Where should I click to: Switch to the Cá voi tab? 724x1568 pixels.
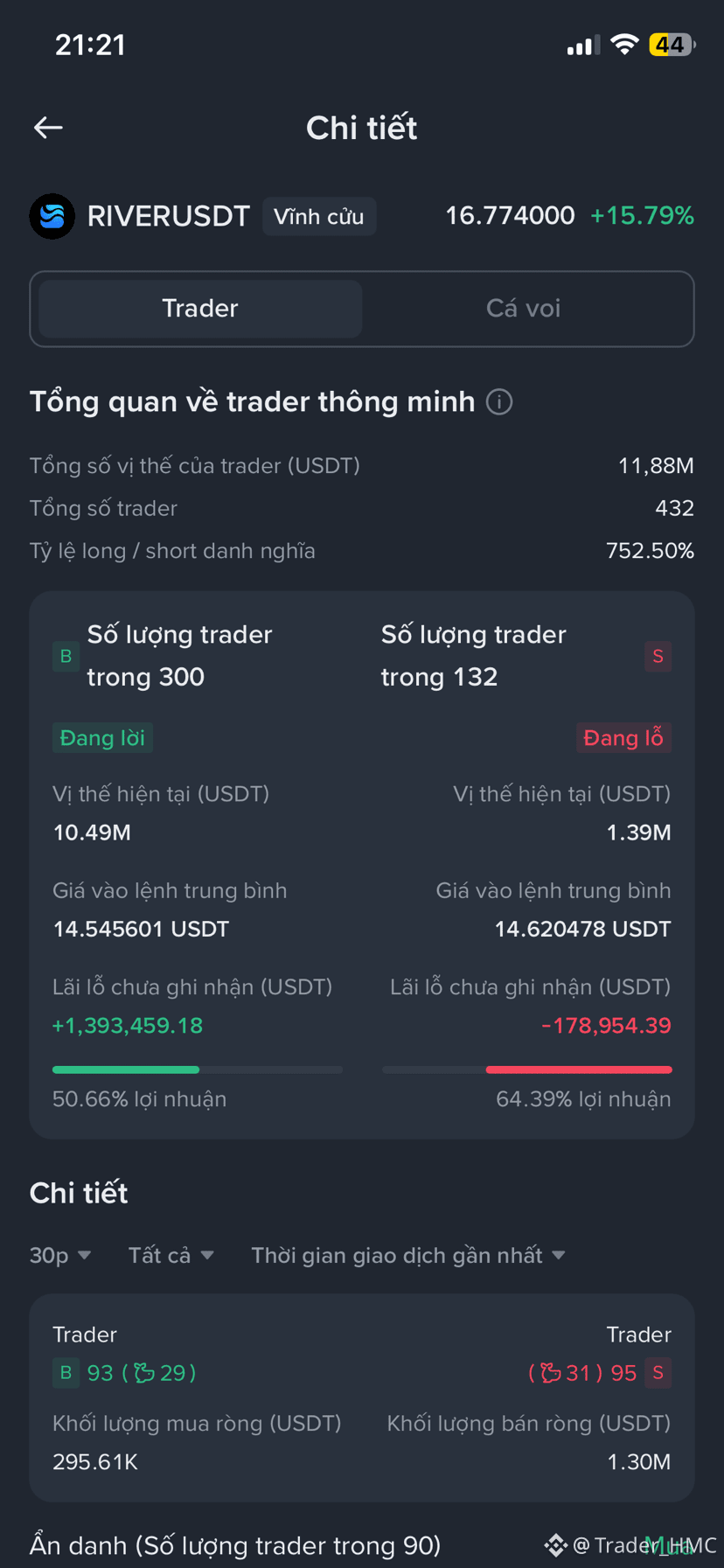click(x=523, y=309)
